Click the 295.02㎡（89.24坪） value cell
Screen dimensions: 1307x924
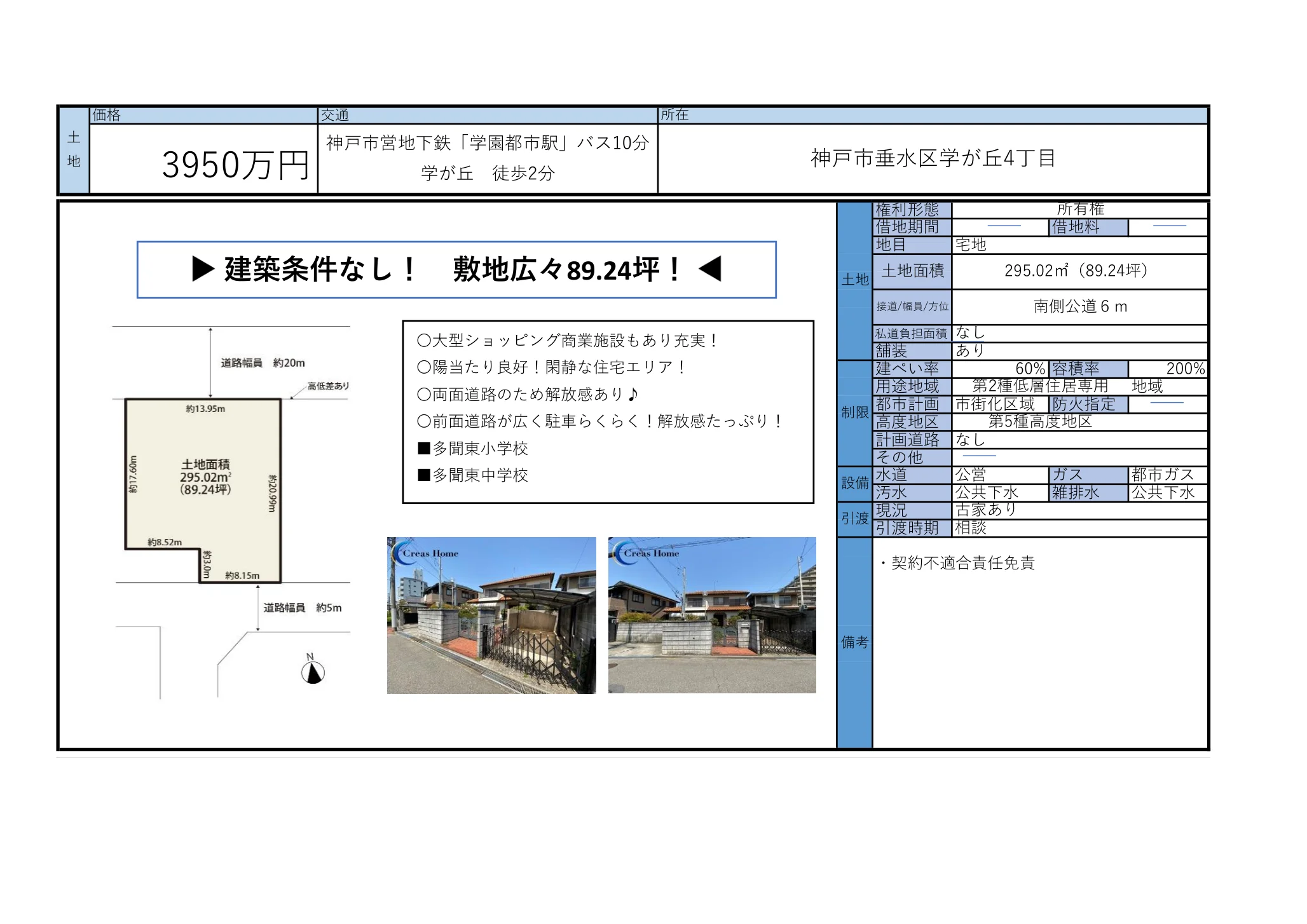(1079, 271)
